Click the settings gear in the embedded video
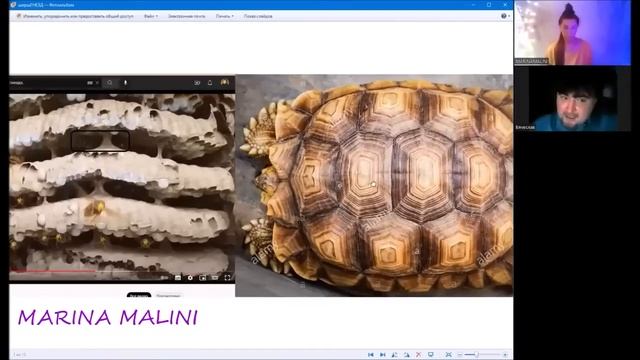This screenshot has width=640, height=360. click(x=190, y=278)
